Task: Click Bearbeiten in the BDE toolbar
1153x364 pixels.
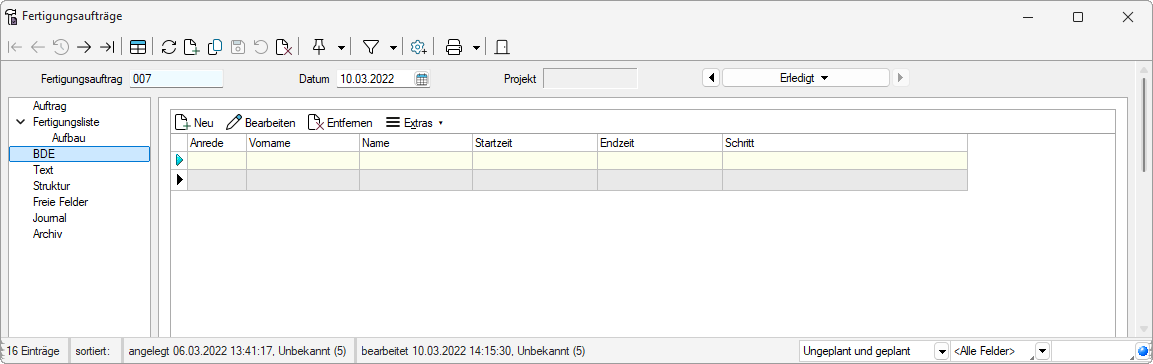Action: (261, 123)
